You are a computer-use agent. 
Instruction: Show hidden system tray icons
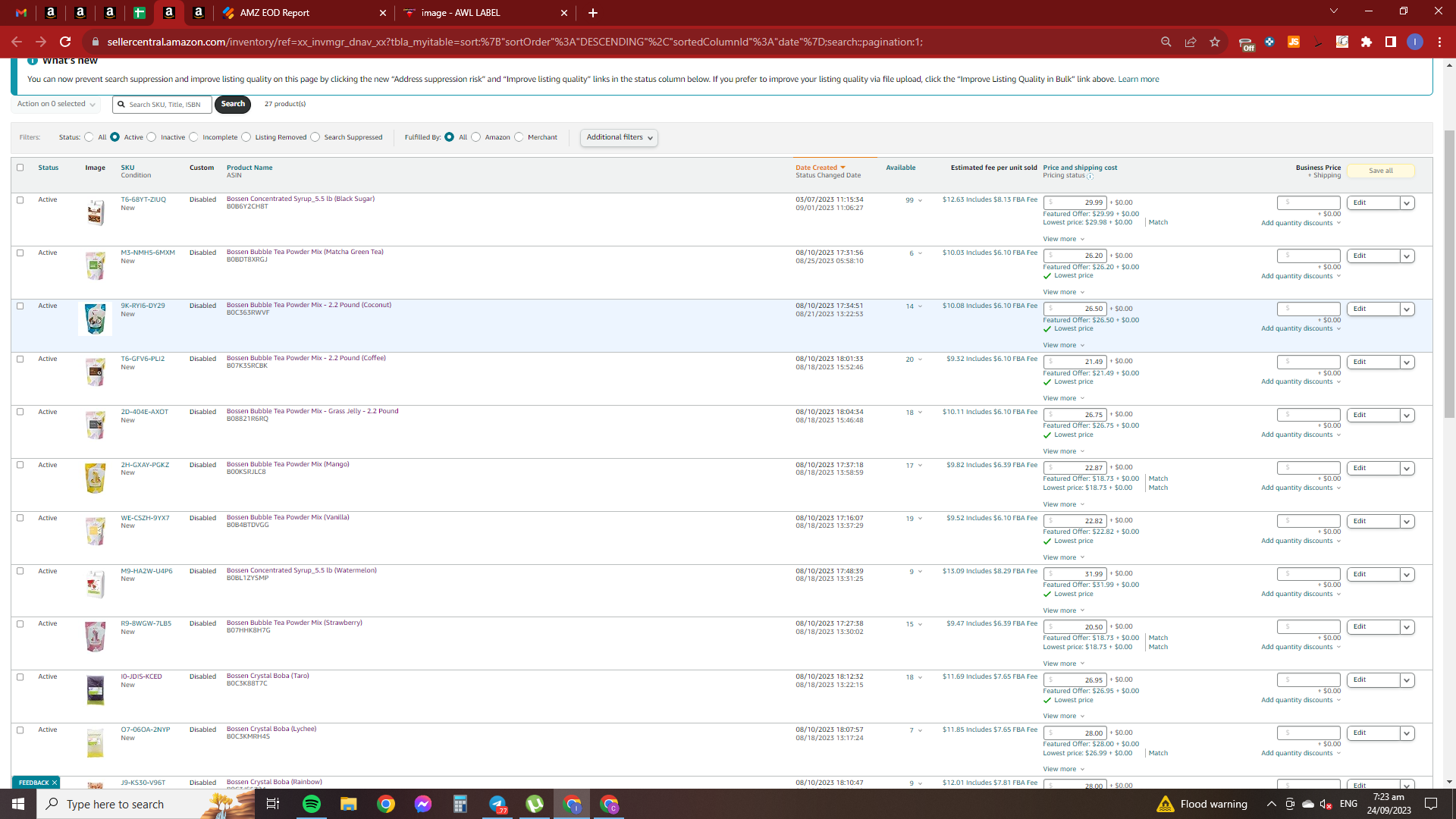tap(1272, 804)
